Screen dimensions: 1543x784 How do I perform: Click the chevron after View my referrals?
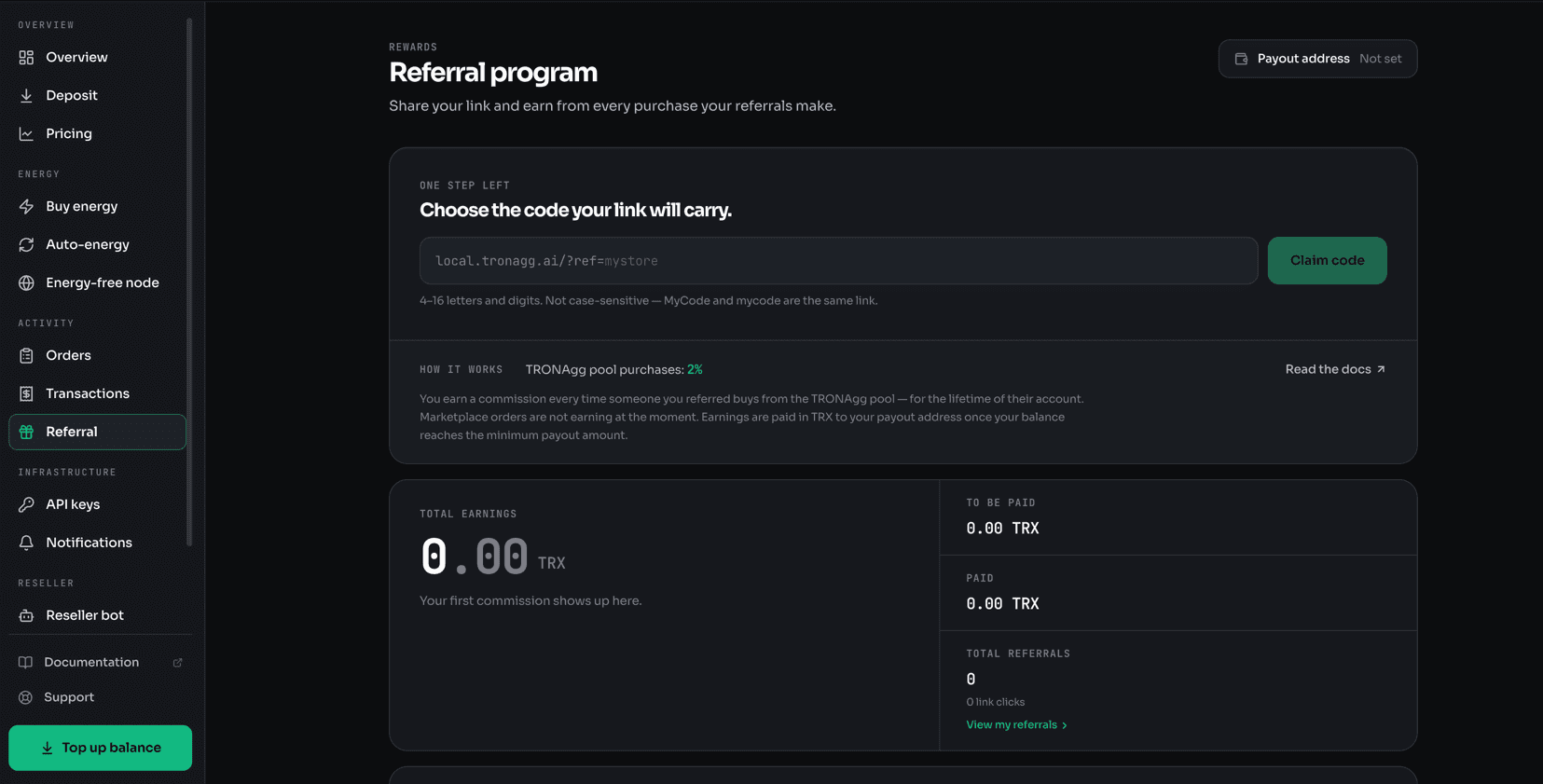(1065, 725)
